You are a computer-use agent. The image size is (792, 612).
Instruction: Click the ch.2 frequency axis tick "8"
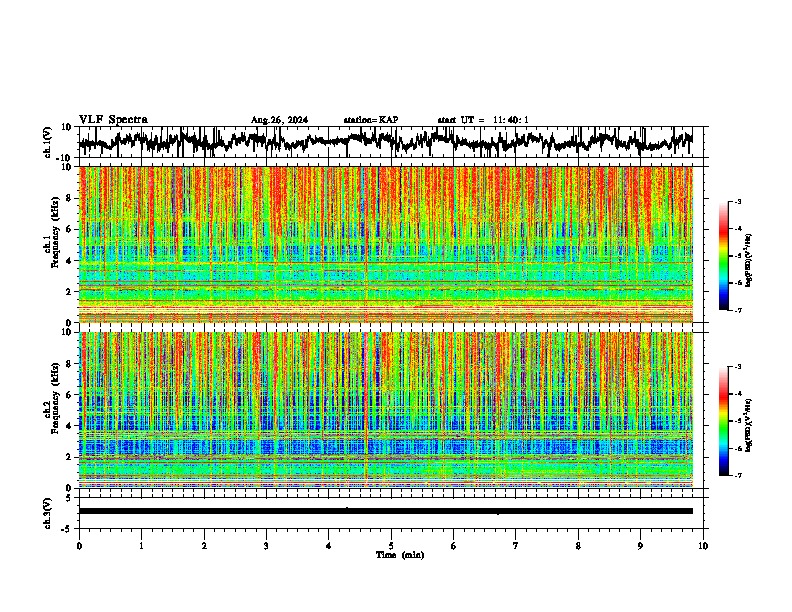pos(70,364)
